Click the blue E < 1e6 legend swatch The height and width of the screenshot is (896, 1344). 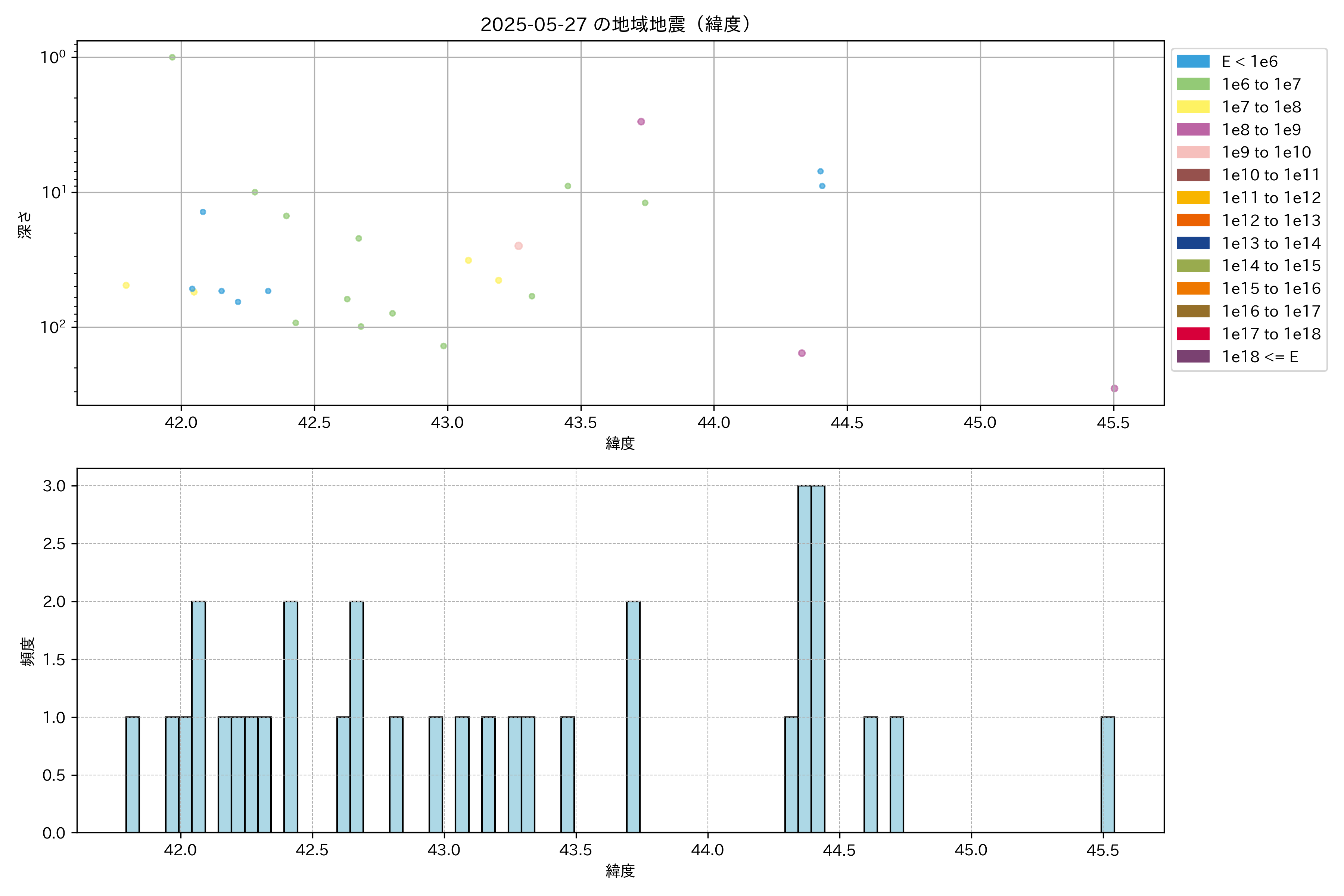pyautogui.click(x=1193, y=62)
